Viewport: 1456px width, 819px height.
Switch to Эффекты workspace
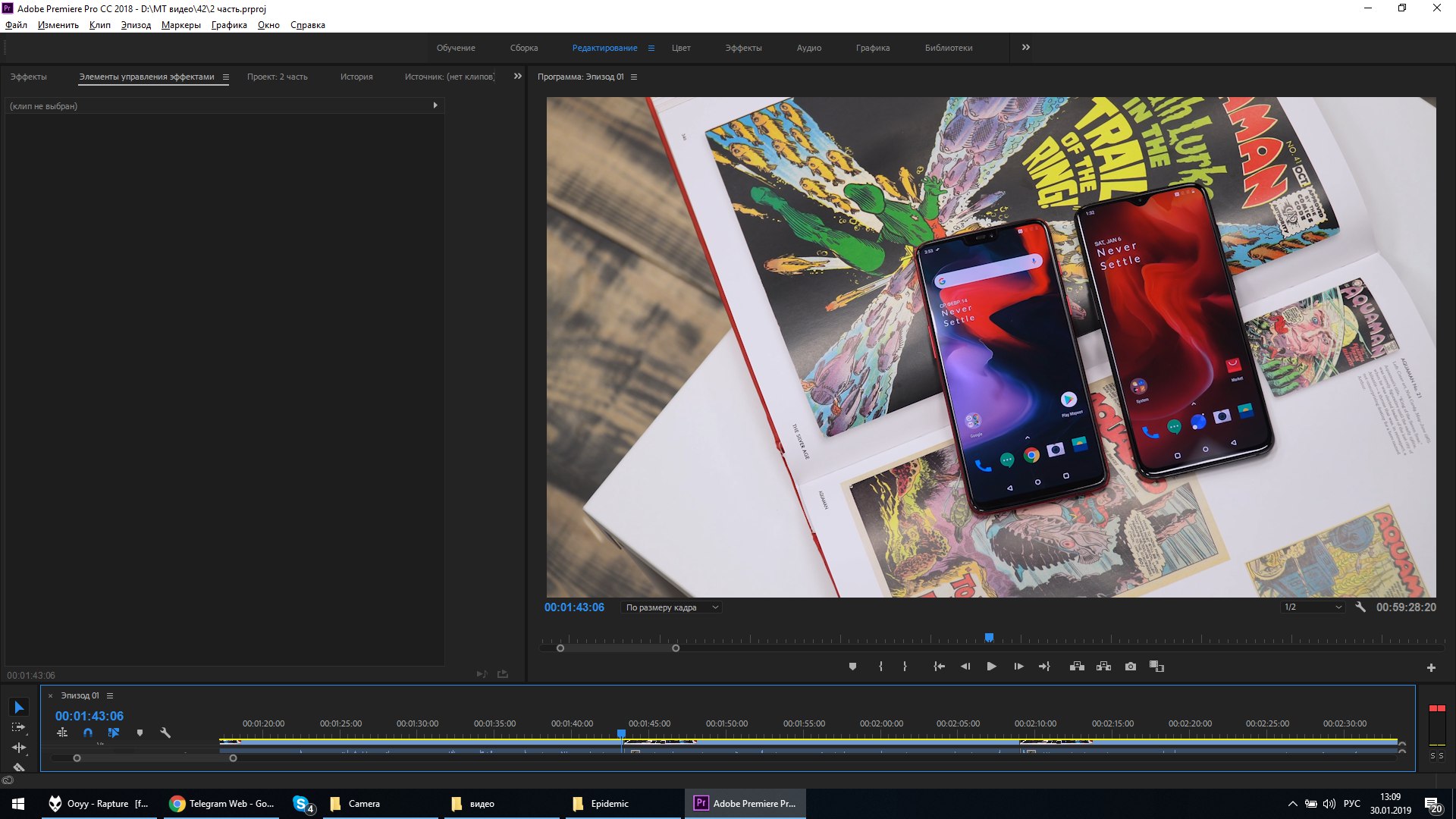coord(743,48)
